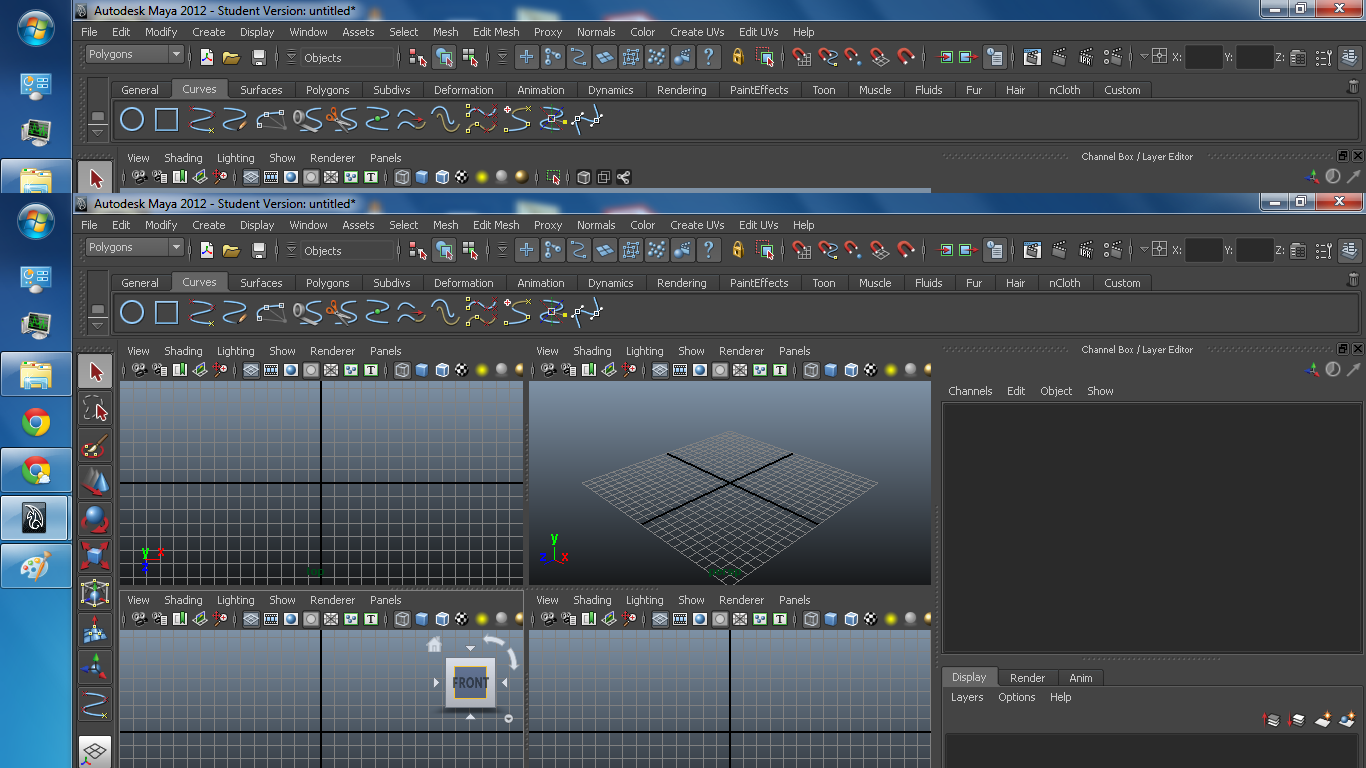Open Object menu in Channel Box
Viewport: 1366px width, 768px height.
click(x=1056, y=391)
